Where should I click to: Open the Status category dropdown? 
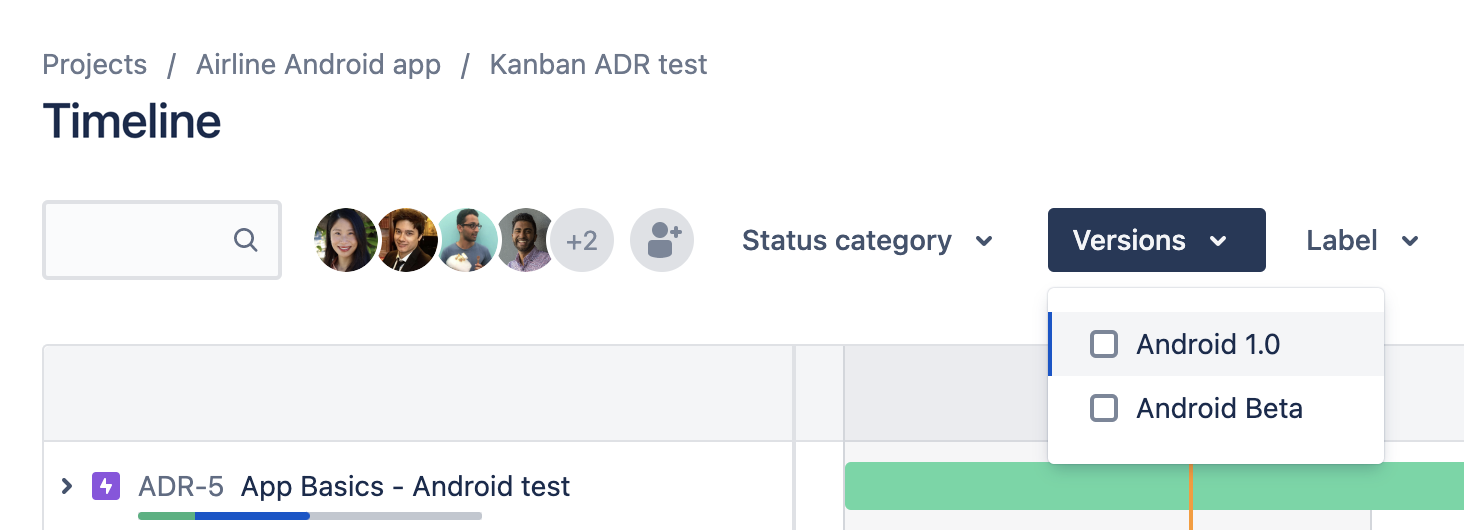coord(867,241)
